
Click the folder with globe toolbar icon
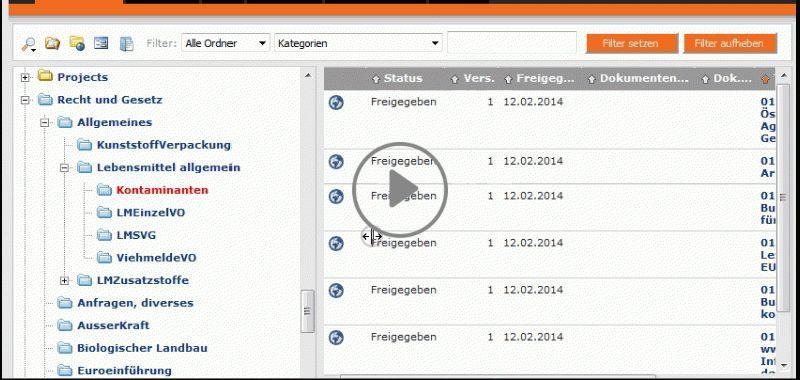click(77, 43)
